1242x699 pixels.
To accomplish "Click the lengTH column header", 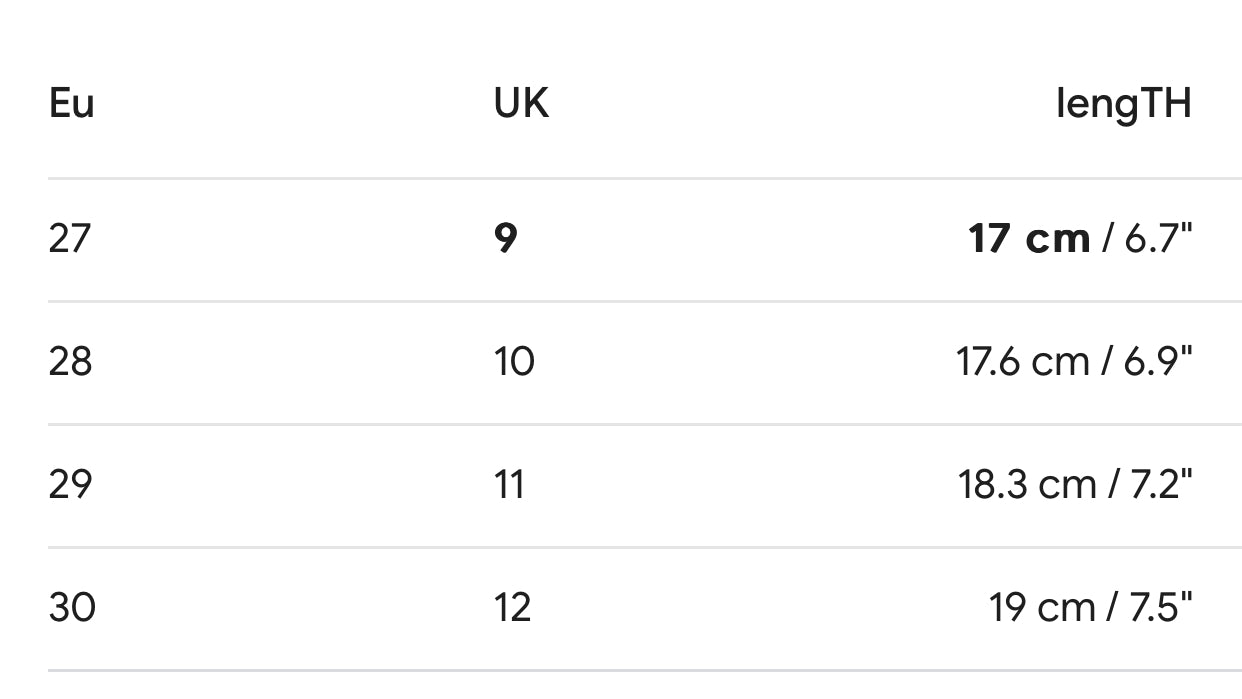I will coord(1123,103).
